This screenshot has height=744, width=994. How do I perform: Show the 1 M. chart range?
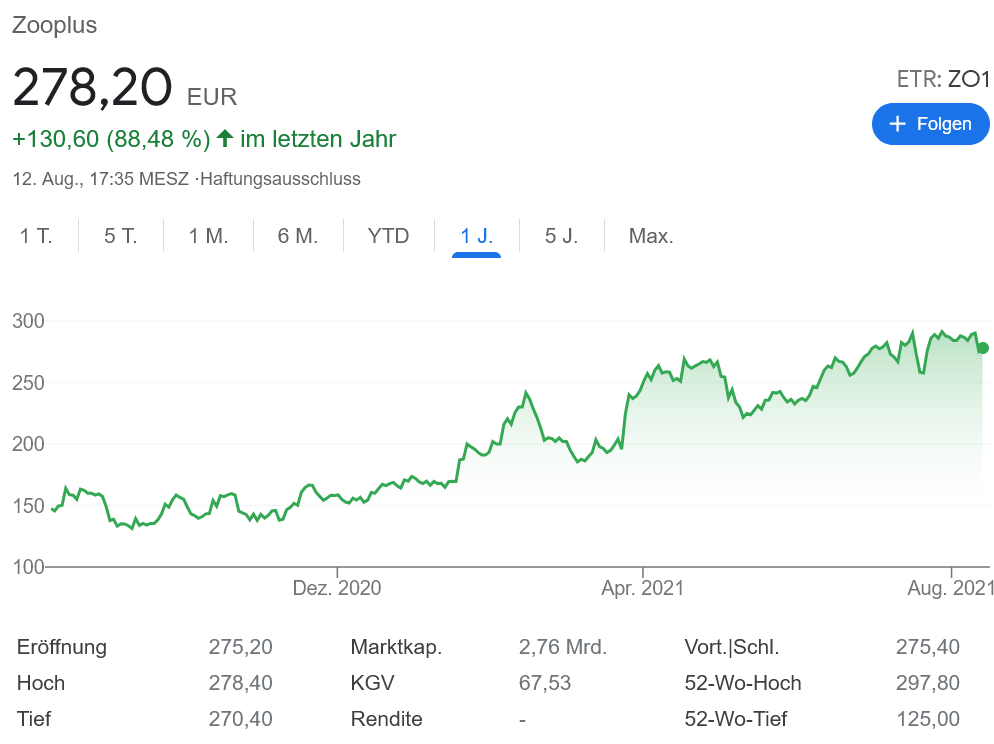208,237
